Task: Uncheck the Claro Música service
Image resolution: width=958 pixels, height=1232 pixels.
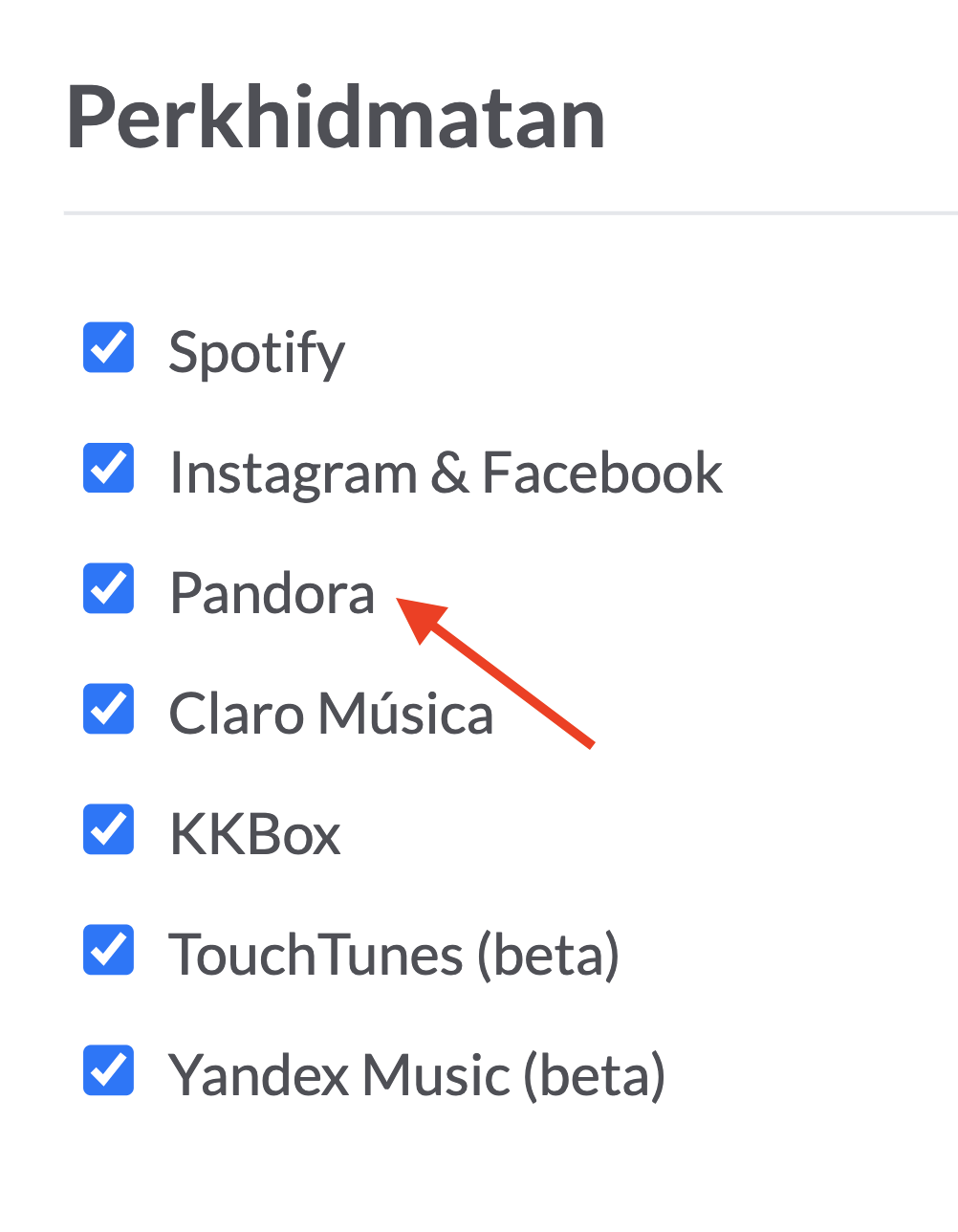Action: coord(108,710)
